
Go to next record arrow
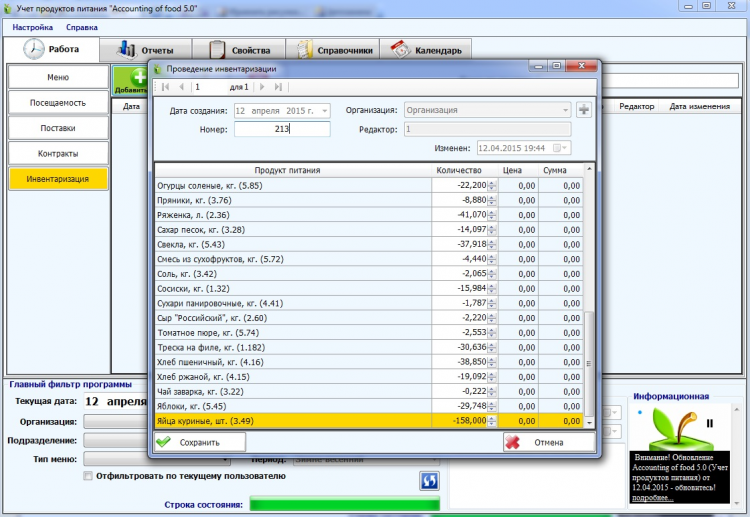click(262, 87)
